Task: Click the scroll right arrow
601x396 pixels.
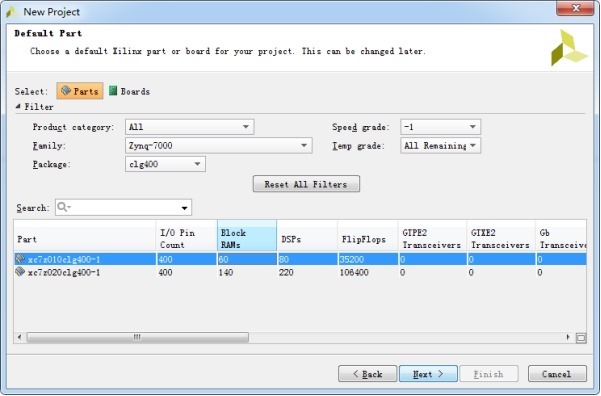Action: click(568, 337)
